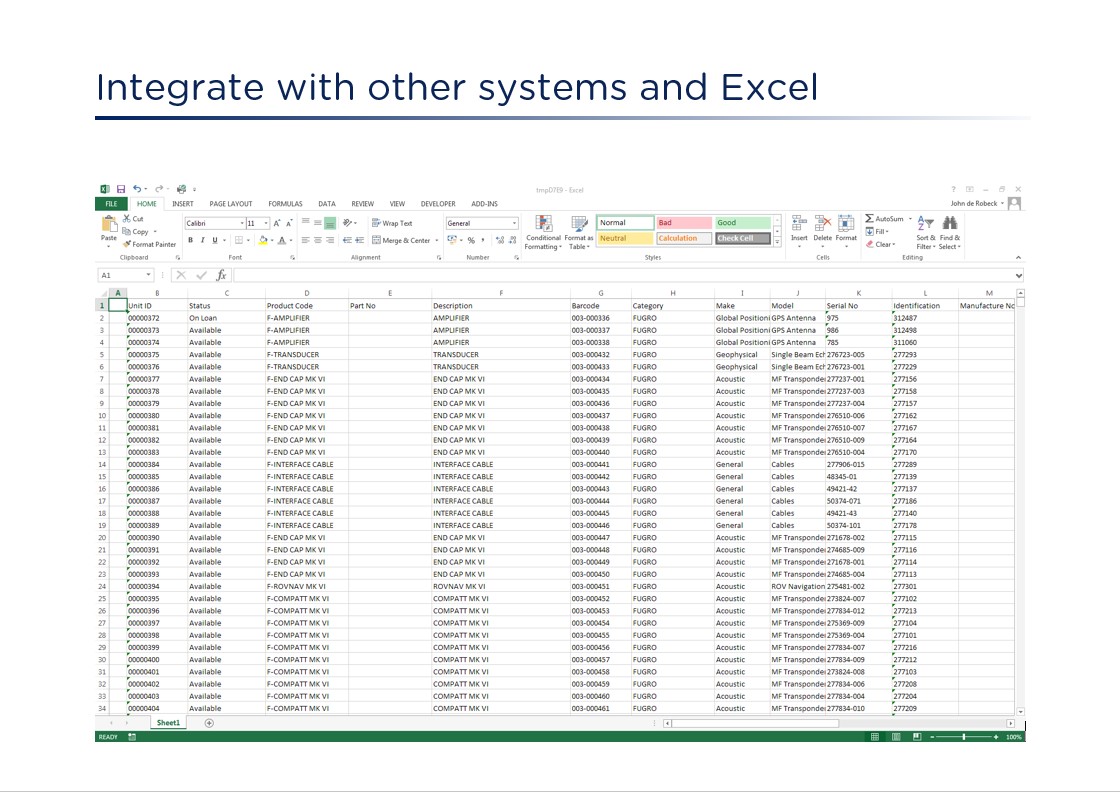Open the Name Box dropdown arrow

(x=149, y=275)
